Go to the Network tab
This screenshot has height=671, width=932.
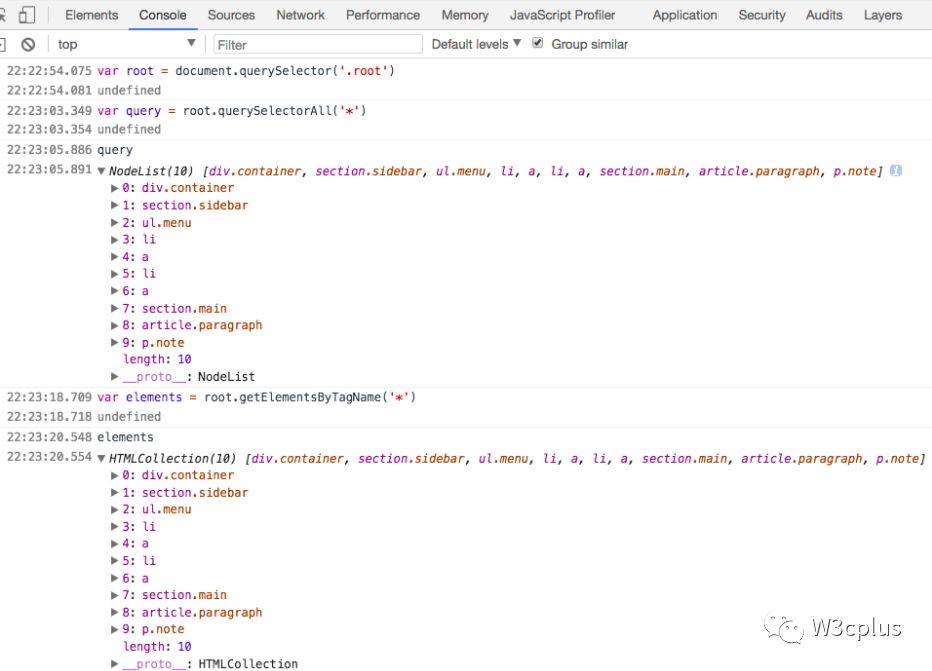pyautogui.click(x=301, y=15)
